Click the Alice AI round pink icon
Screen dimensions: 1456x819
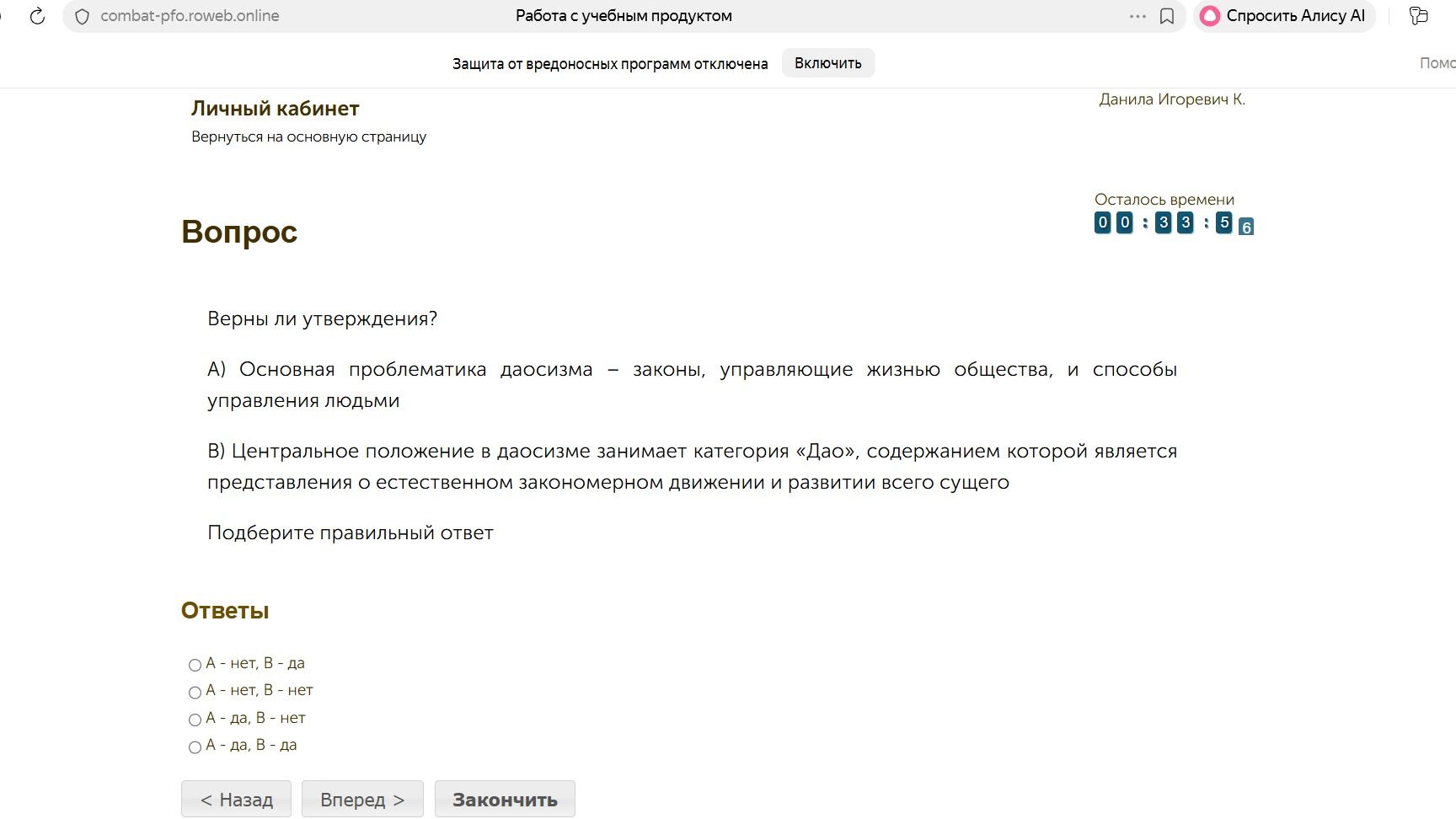click(1210, 16)
